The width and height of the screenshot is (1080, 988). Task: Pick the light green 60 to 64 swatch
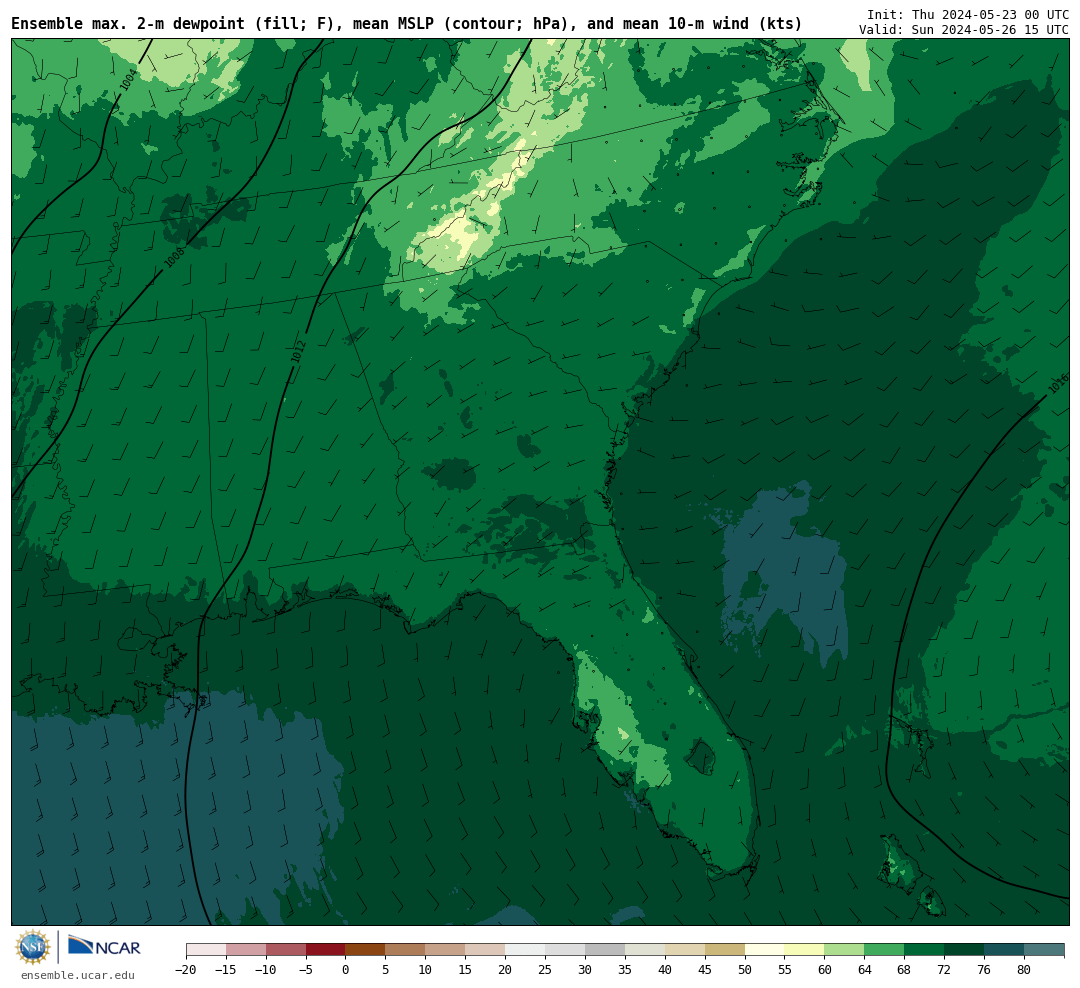(x=844, y=950)
